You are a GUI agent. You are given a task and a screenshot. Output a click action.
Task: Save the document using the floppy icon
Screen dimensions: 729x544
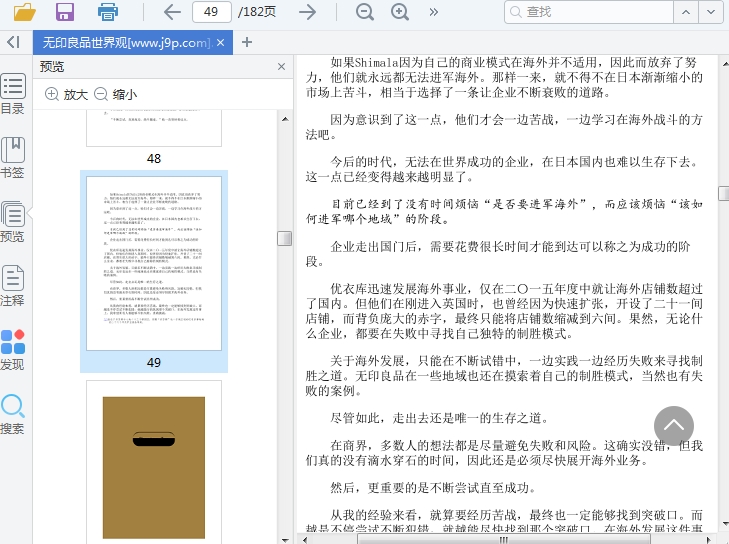click(x=65, y=12)
